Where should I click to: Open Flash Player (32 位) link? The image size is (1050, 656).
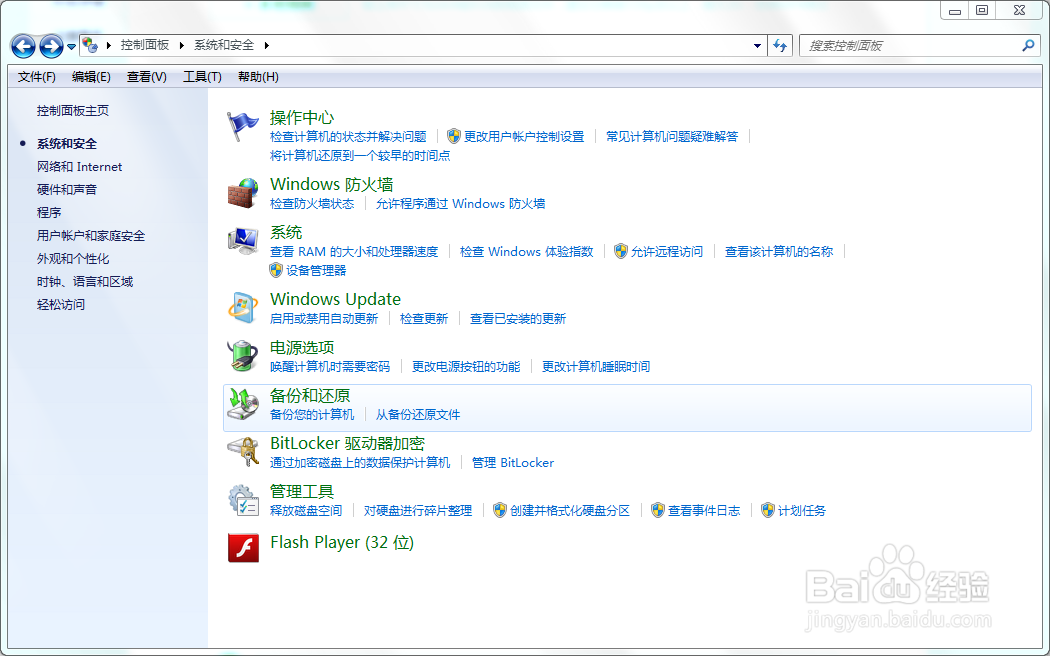point(342,542)
